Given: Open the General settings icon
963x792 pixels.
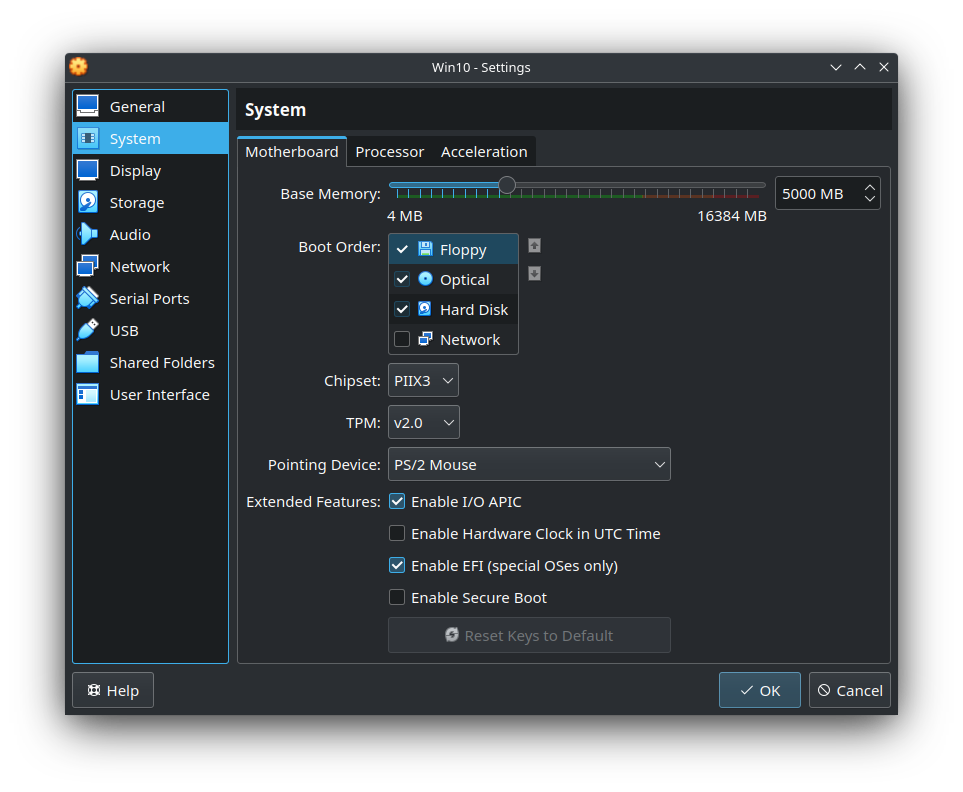Looking at the screenshot, I should click(87, 106).
